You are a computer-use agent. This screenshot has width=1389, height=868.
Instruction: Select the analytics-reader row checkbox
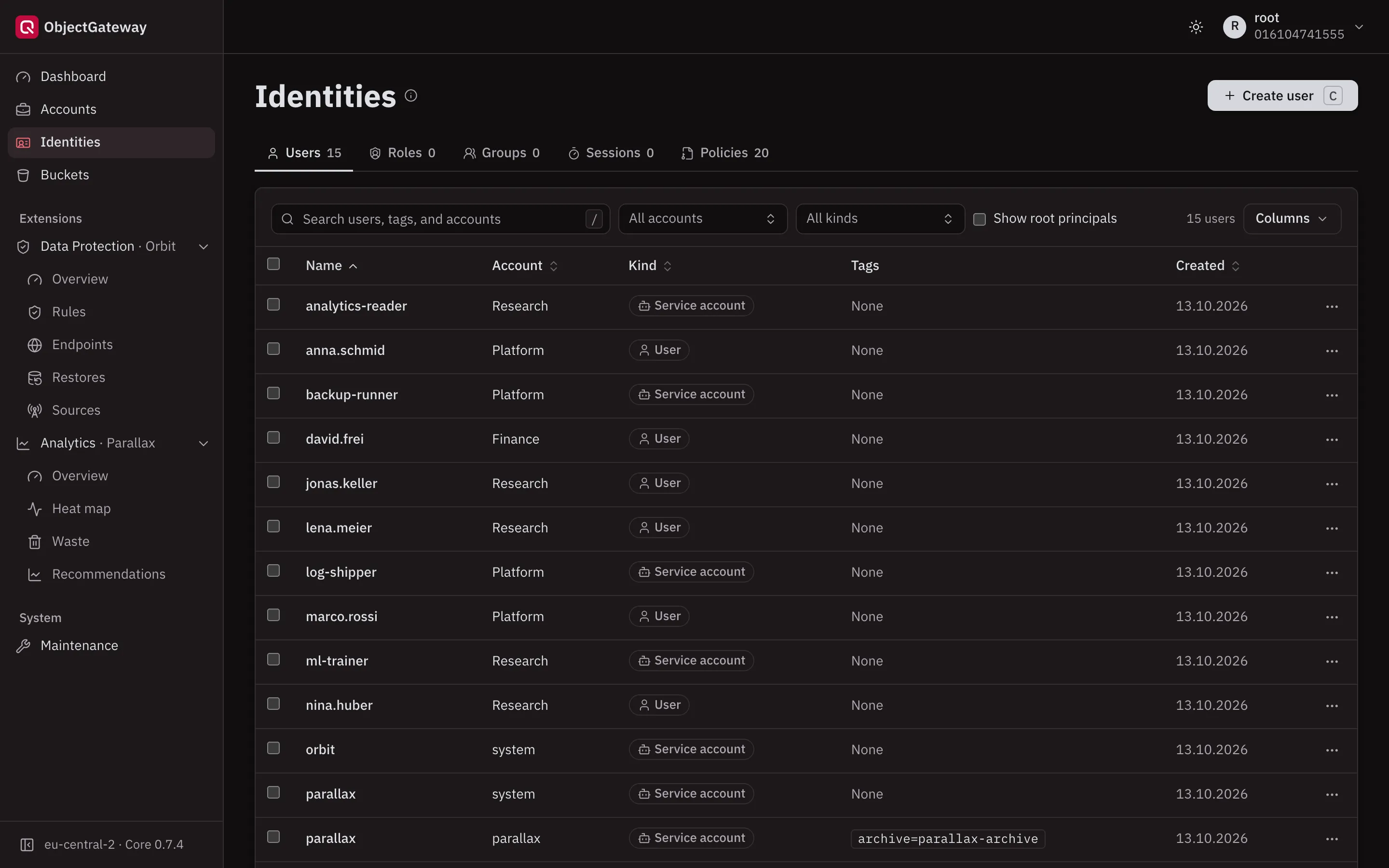(273, 304)
